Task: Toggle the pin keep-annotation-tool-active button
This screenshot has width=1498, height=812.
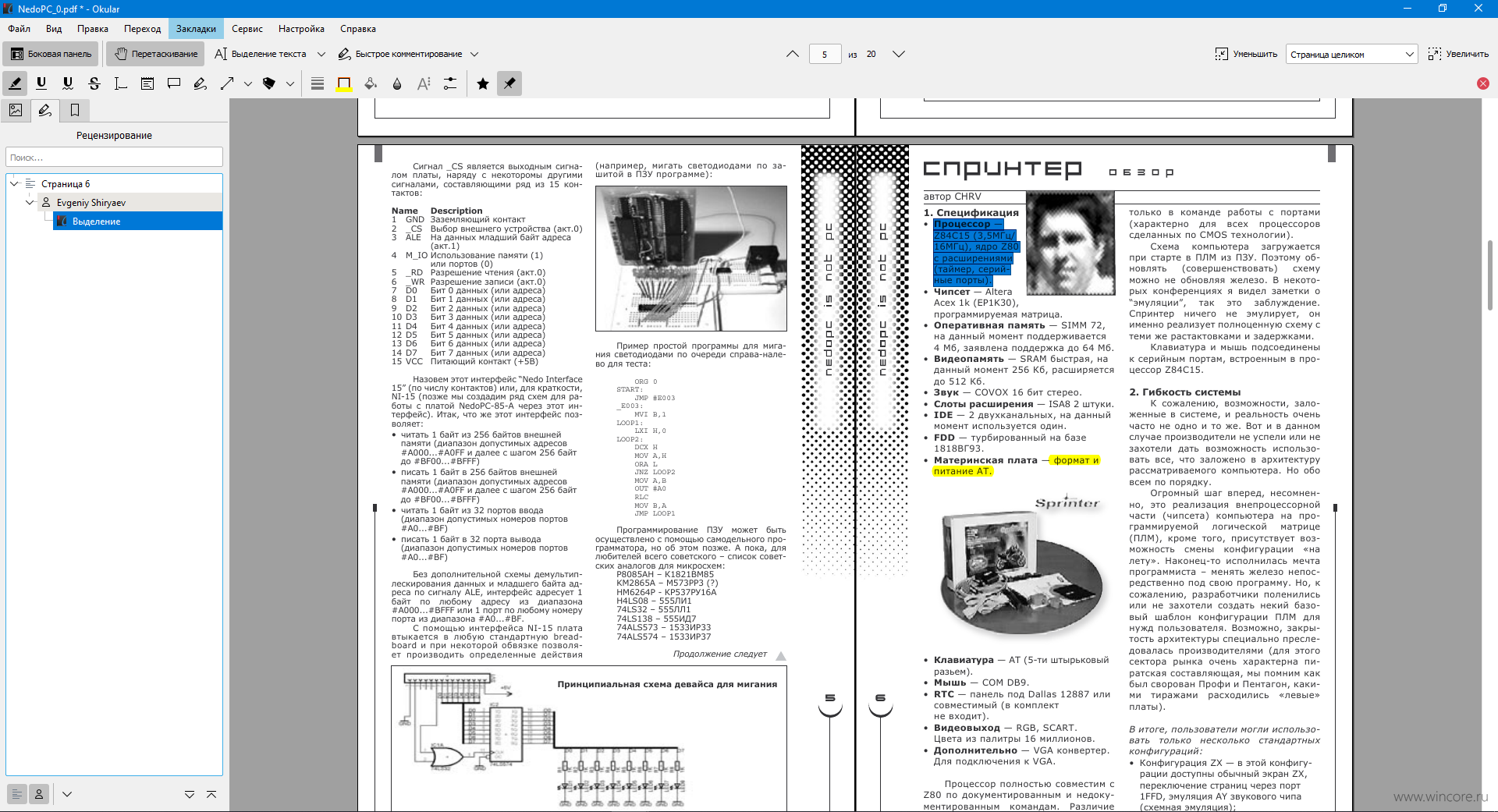Action: click(x=509, y=83)
